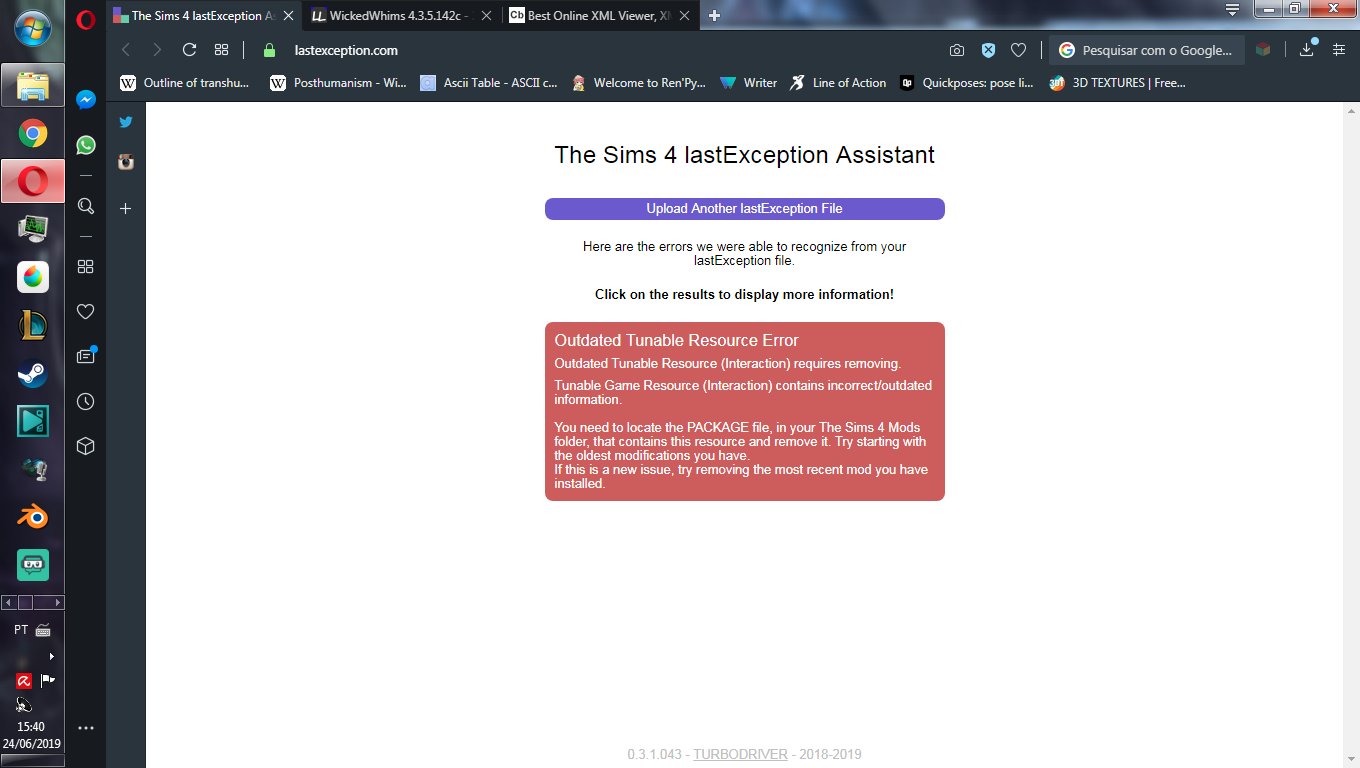The image size is (1360, 768).
Task: Open the Windows Start orb
Action: pos(32,29)
